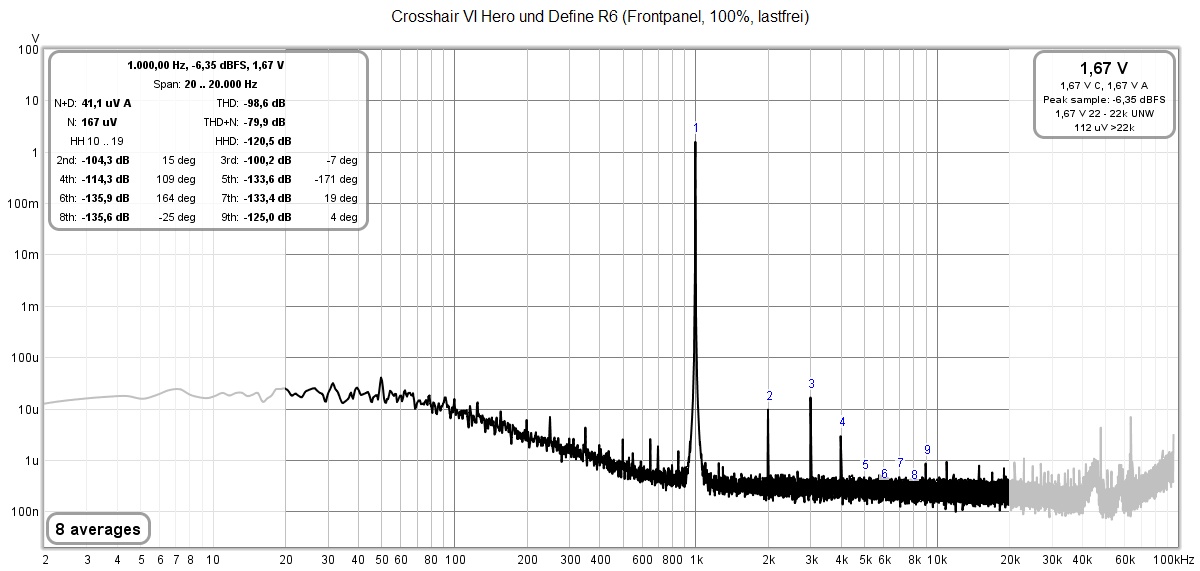Image resolution: width=1200 pixels, height=571 pixels.
Task: Click the 'V' unit label on the y-axis
Action: pyautogui.click(x=35, y=38)
